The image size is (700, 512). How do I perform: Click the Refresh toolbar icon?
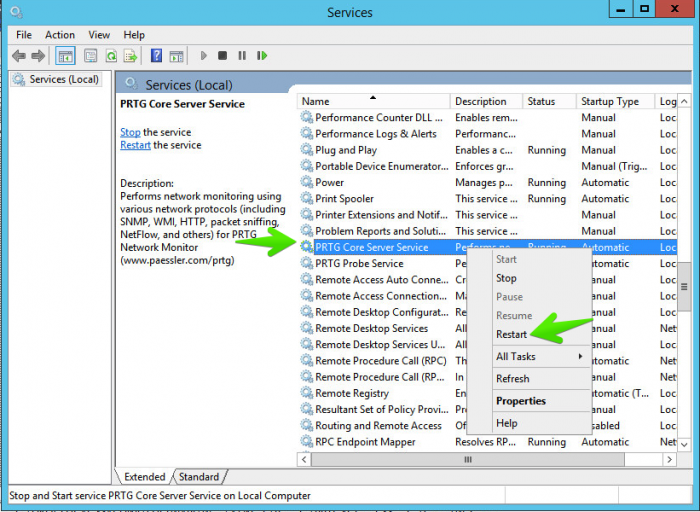point(111,56)
